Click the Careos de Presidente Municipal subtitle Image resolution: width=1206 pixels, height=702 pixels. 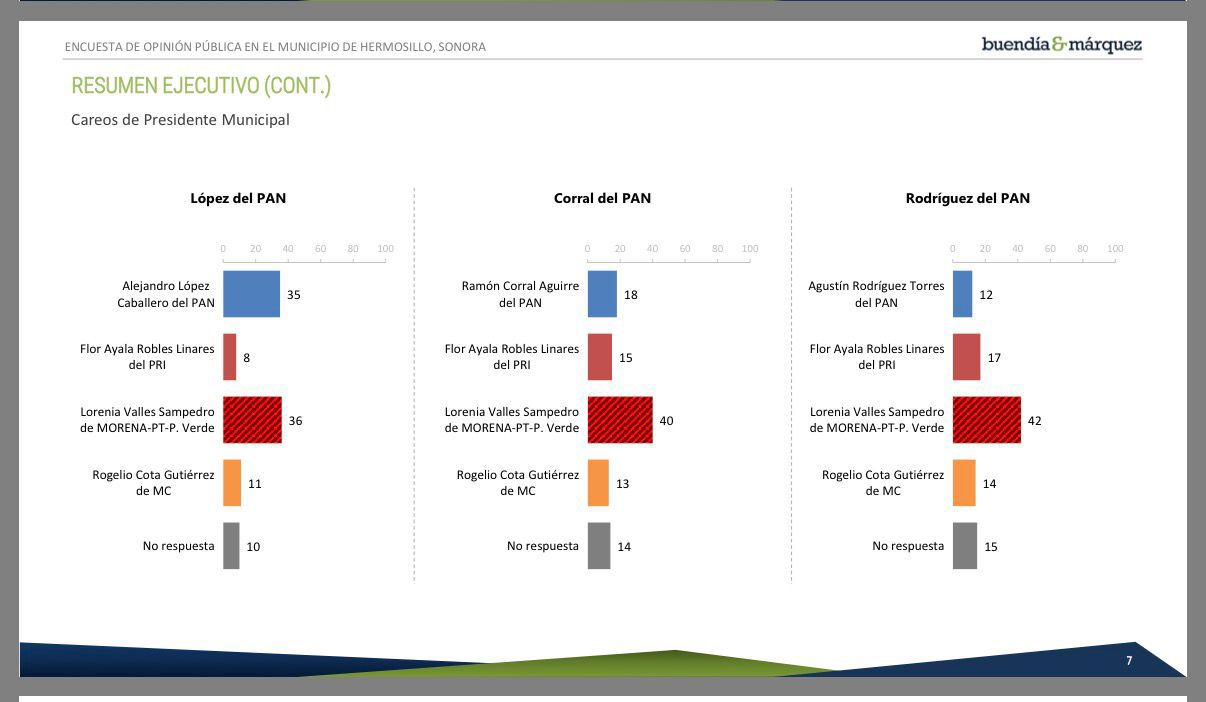pos(180,120)
